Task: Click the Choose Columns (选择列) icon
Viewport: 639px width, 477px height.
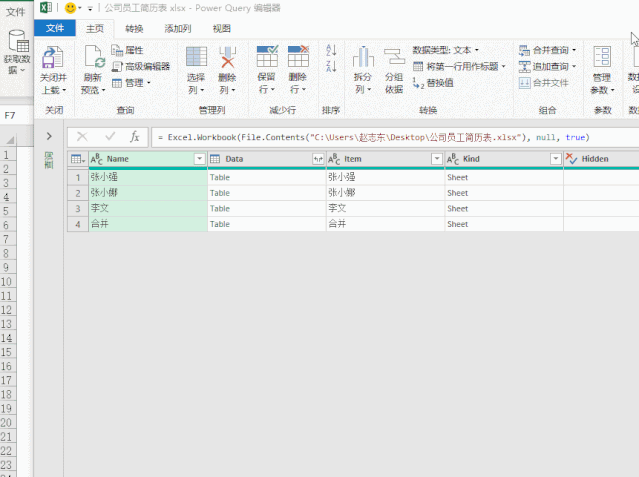Action: coord(196,56)
